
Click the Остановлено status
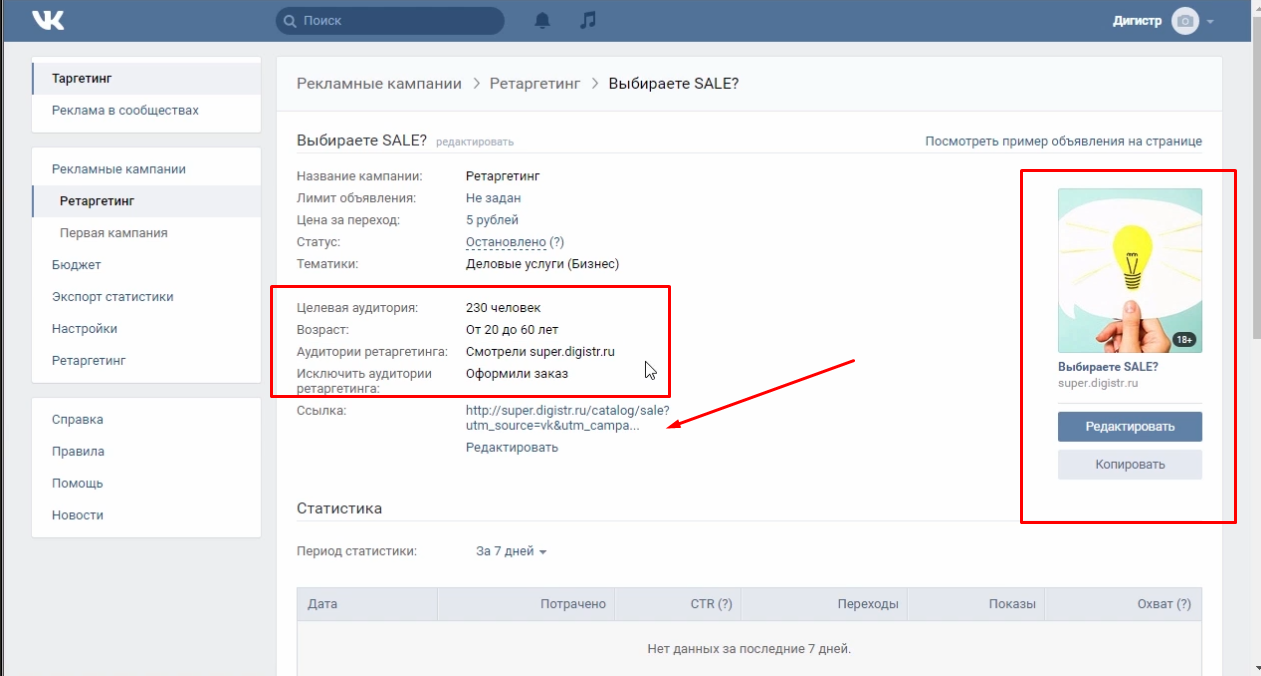pos(506,242)
